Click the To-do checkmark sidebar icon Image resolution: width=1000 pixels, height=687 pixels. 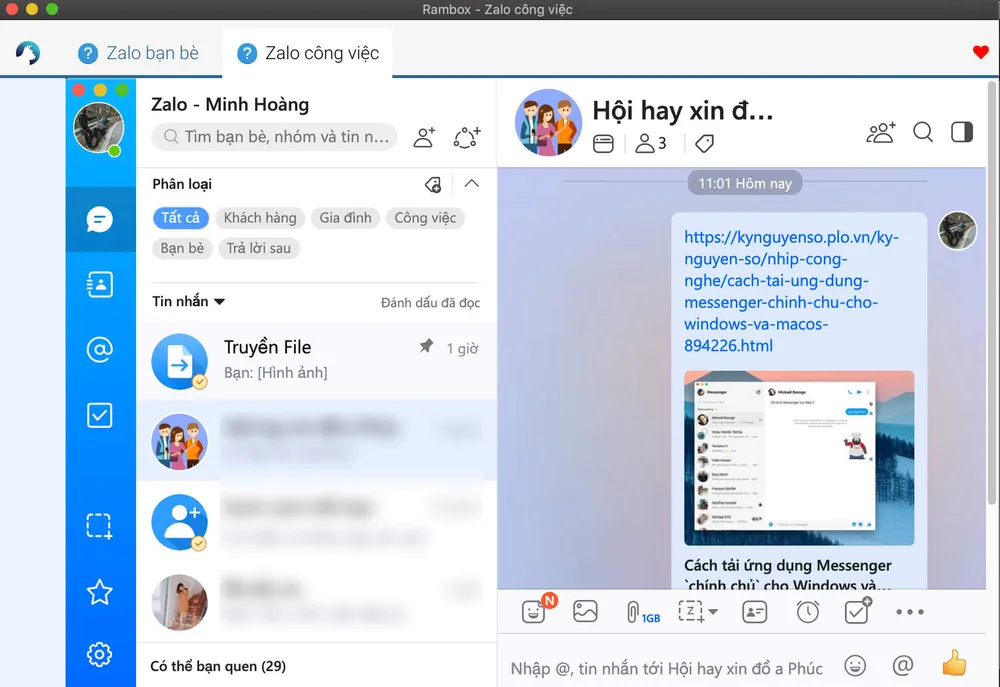tap(99, 414)
